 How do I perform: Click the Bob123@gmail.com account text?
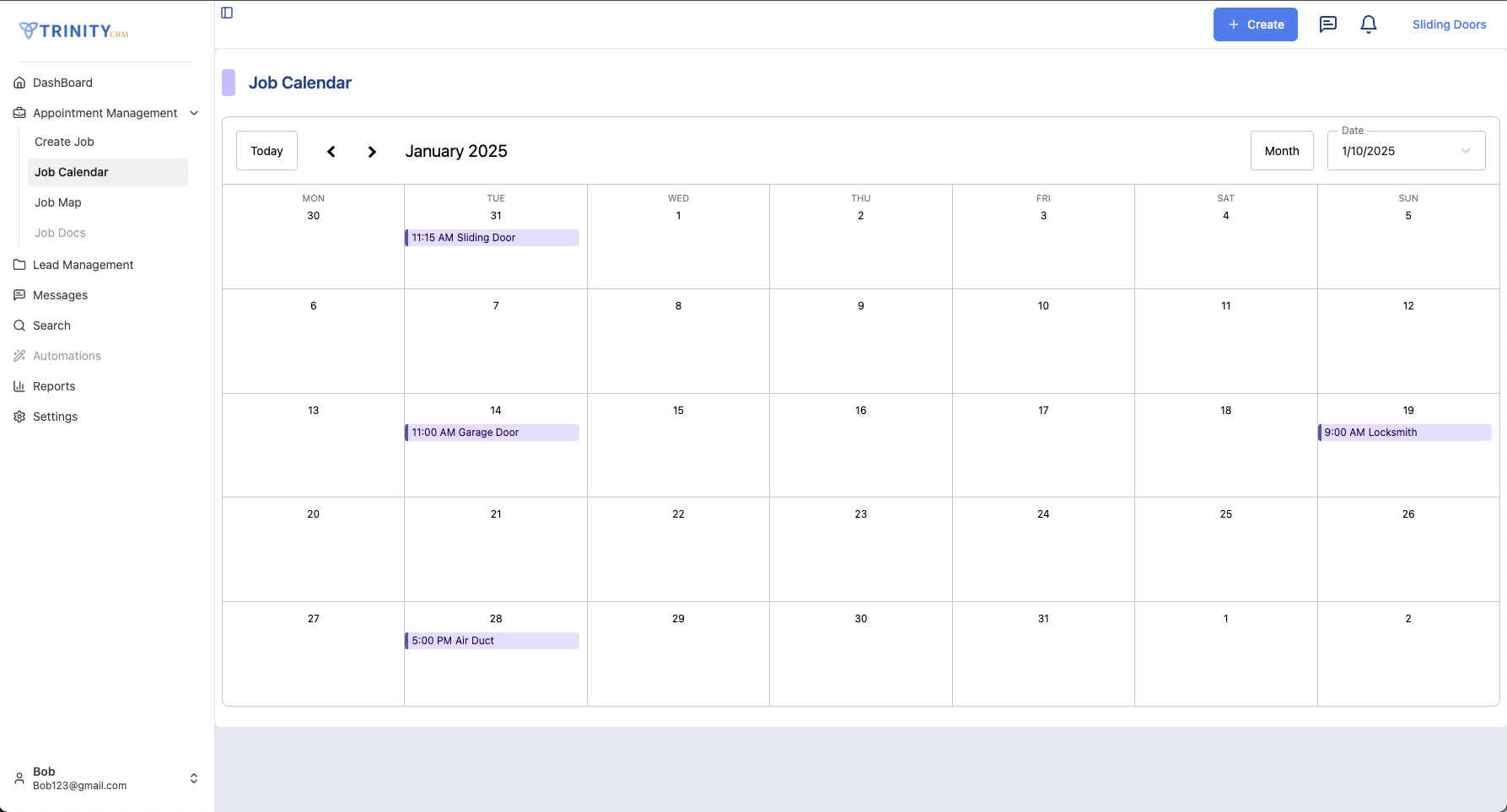[79, 786]
